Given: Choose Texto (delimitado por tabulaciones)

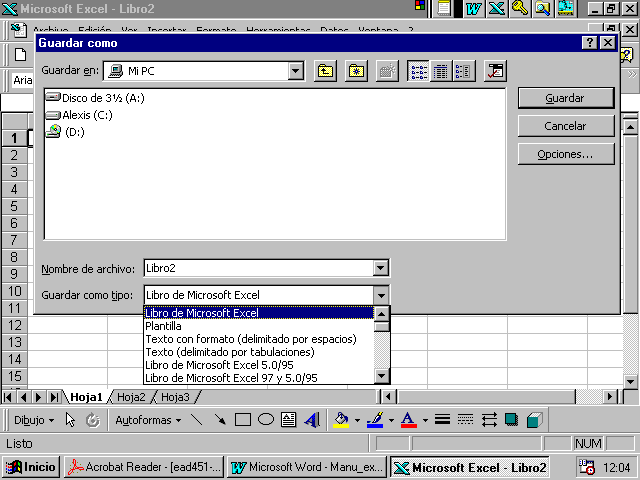Looking at the screenshot, I should pos(259,352).
